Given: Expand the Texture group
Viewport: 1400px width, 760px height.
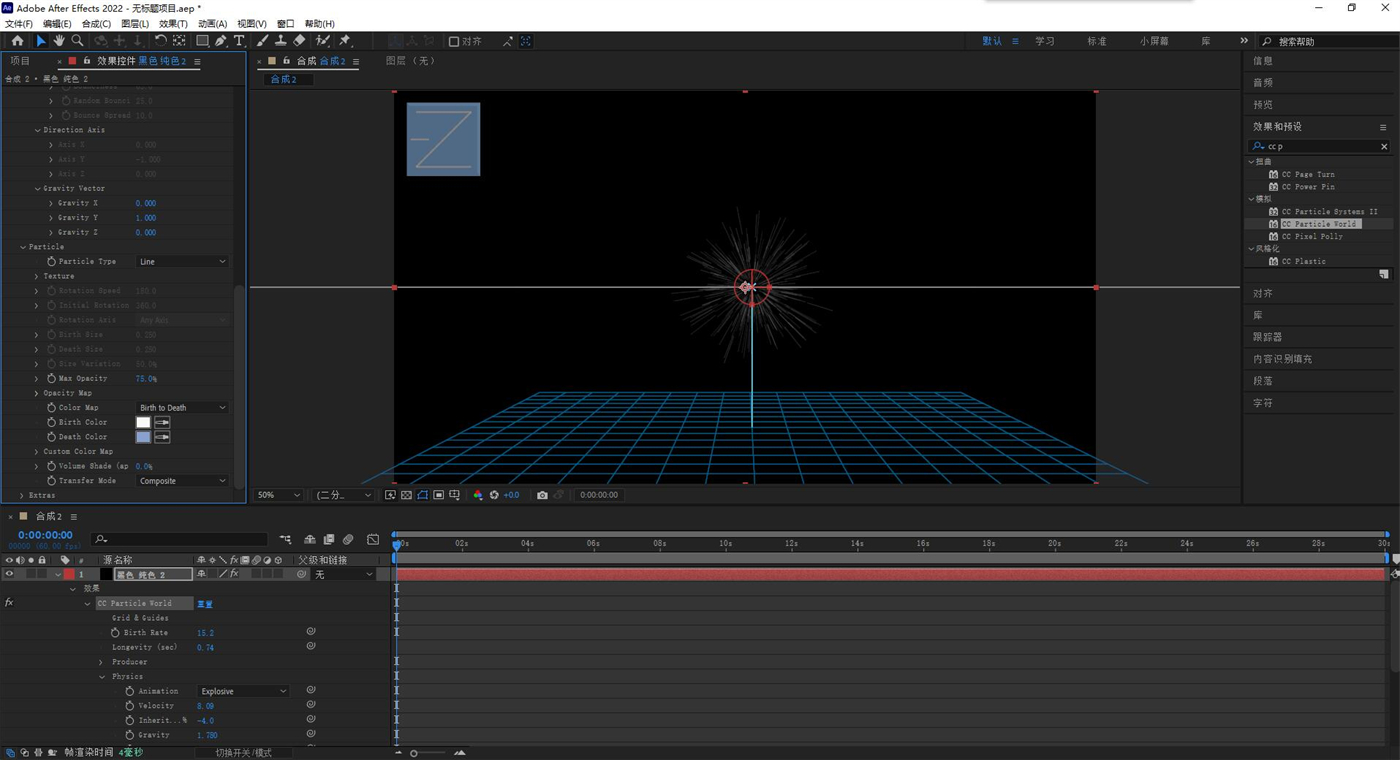Looking at the screenshot, I should [x=37, y=276].
